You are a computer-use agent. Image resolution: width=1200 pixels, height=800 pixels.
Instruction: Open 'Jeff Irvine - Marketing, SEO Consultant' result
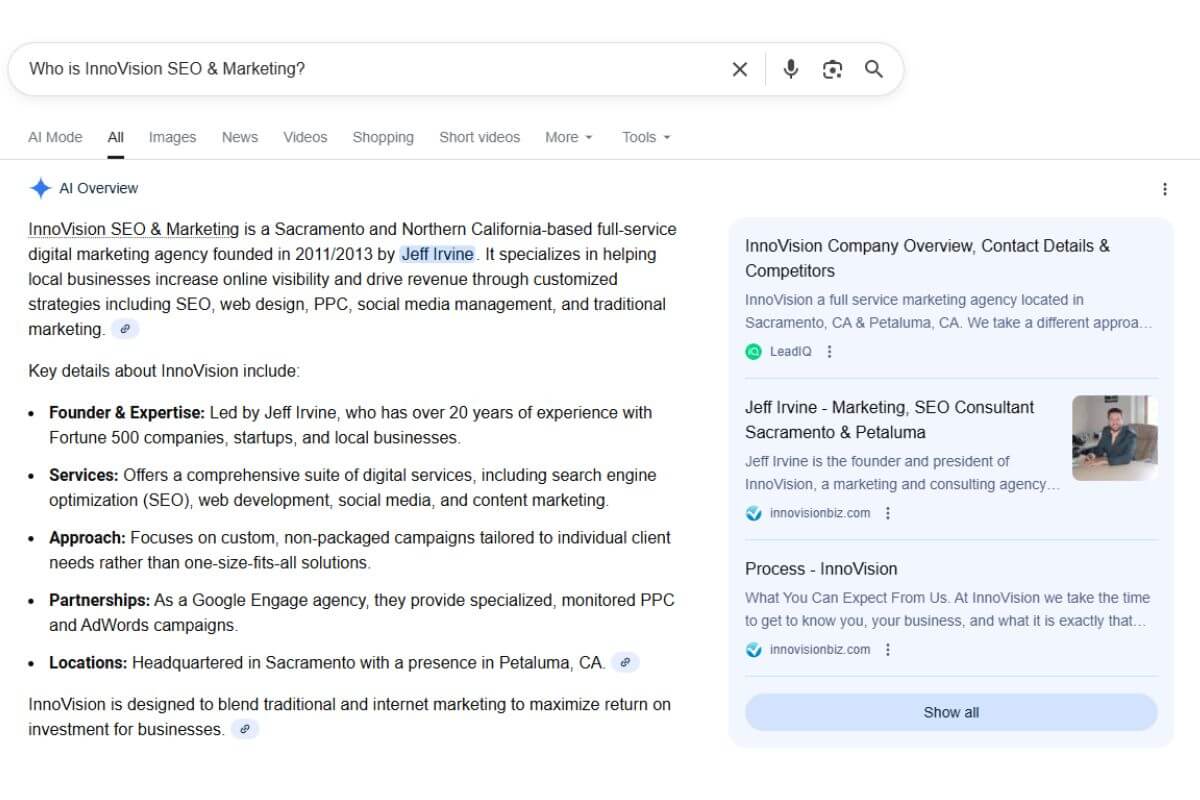pos(890,420)
